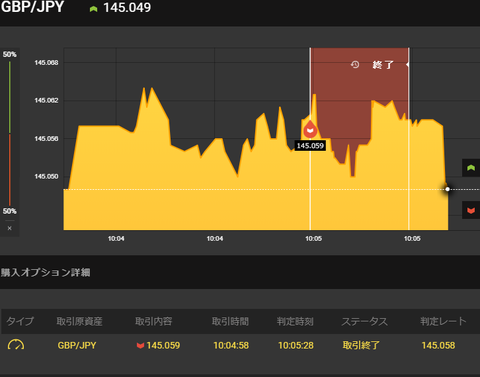Click the green up-arrow High button

(471, 168)
